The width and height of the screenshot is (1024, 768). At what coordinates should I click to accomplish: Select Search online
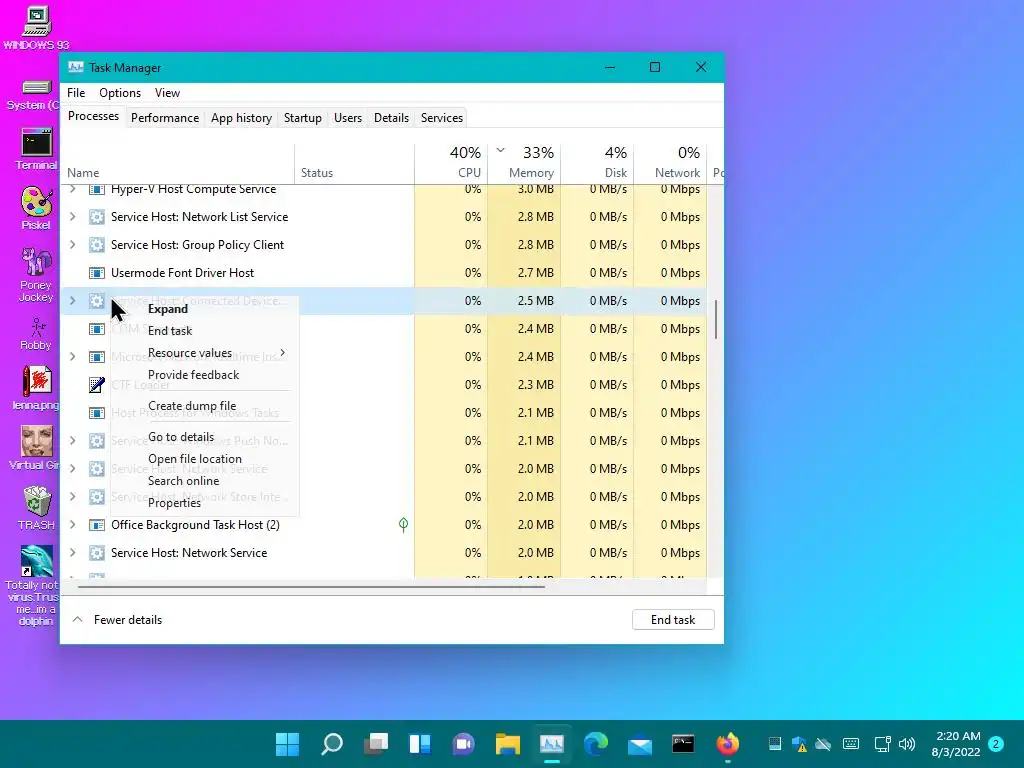tap(184, 481)
